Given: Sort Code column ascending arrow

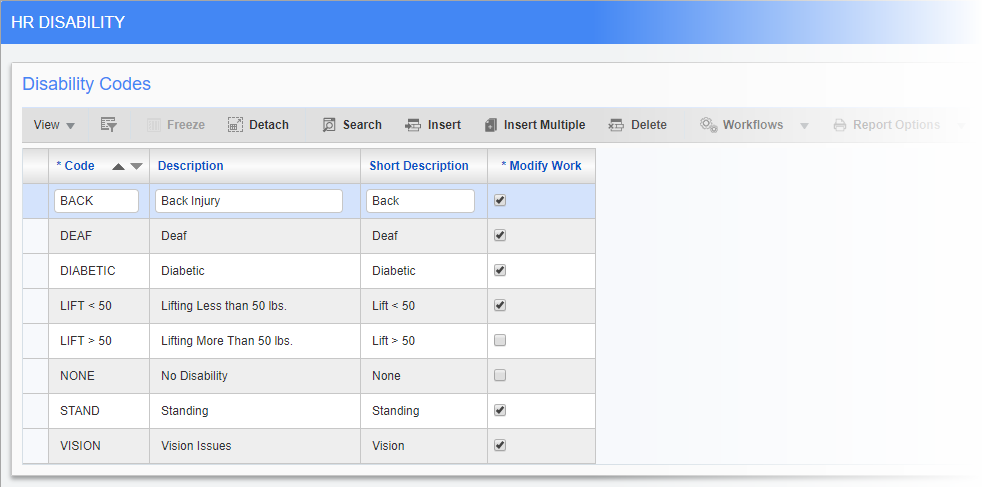Looking at the screenshot, I should pos(118,166).
